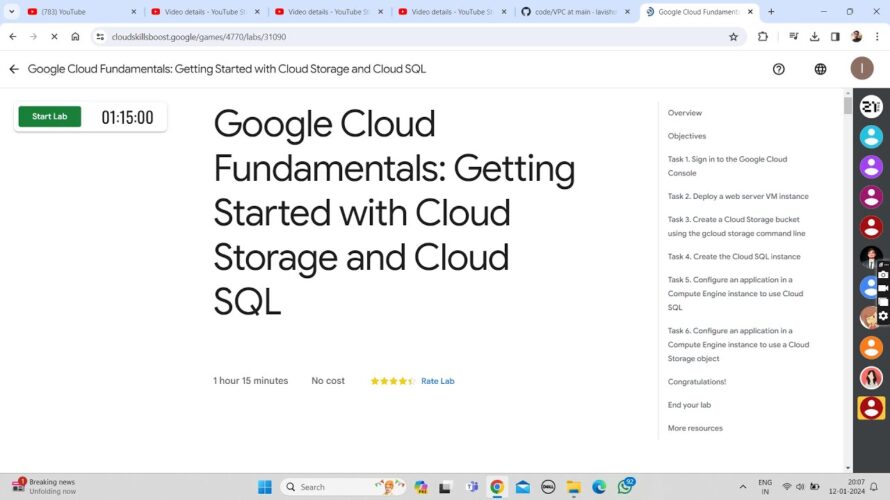Viewport: 890px width, 500px height.
Task: Open Task 2 Deploy a web server VM instance
Action: point(738,196)
